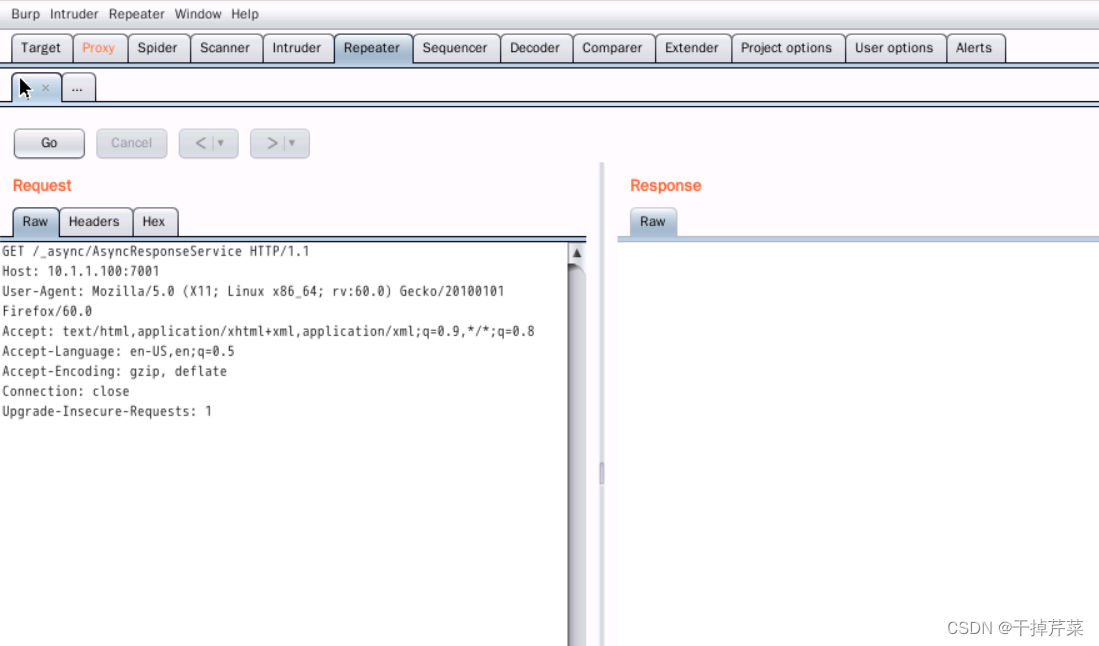Screen dimensions: 1099x646
Task: Open the Intruder menu in menu bar
Action: [74, 14]
